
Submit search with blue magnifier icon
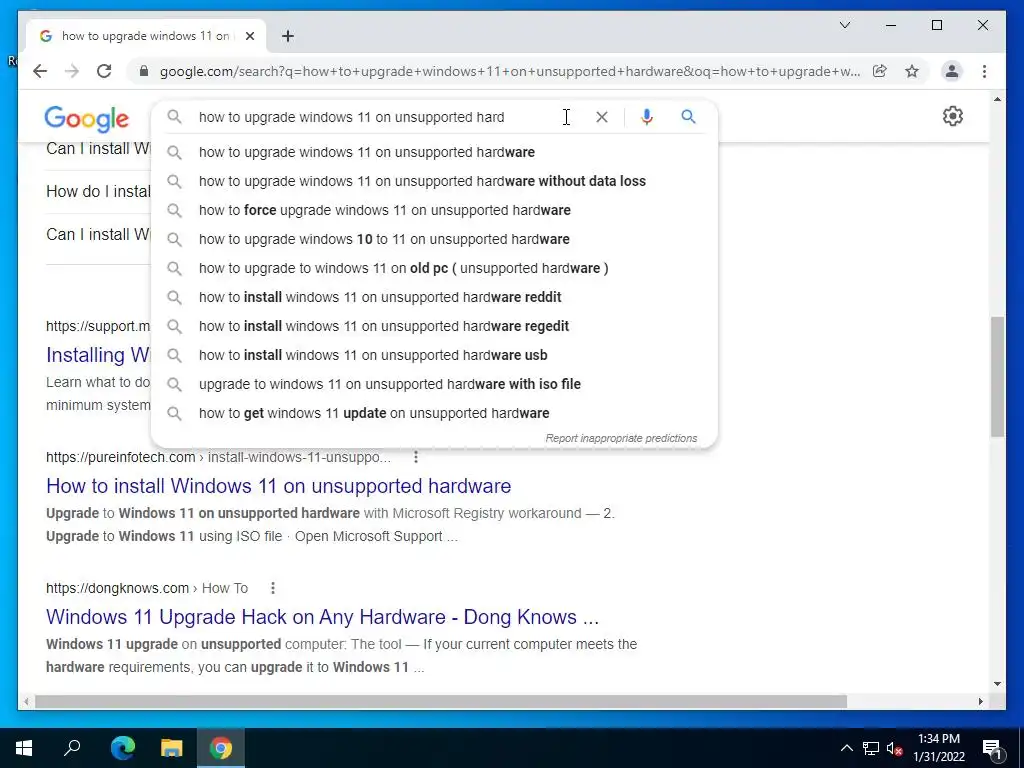pyautogui.click(x=688, y=117)
